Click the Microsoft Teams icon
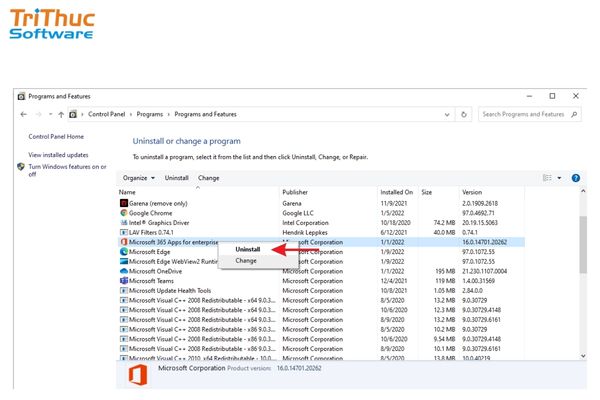Viewport: 600px width, 400px height. 124,281
